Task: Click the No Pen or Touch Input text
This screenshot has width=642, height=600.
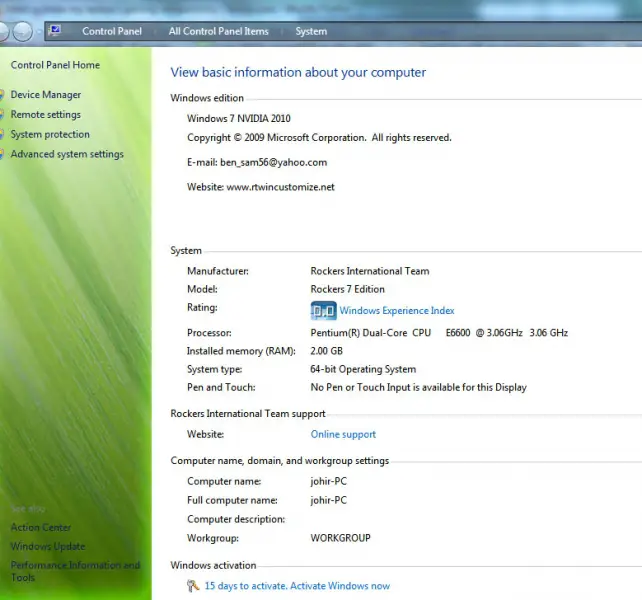Action: 418,387
